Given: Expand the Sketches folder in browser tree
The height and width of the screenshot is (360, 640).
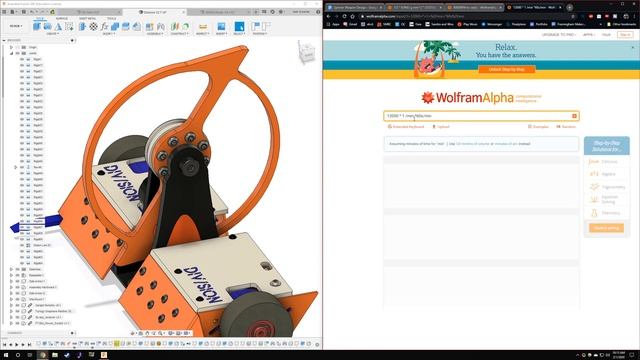Looking at the screenshot, I should 11,269.
